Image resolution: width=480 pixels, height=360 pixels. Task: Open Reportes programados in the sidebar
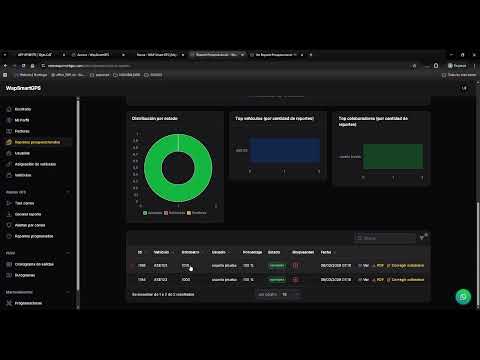click(34, 236)
